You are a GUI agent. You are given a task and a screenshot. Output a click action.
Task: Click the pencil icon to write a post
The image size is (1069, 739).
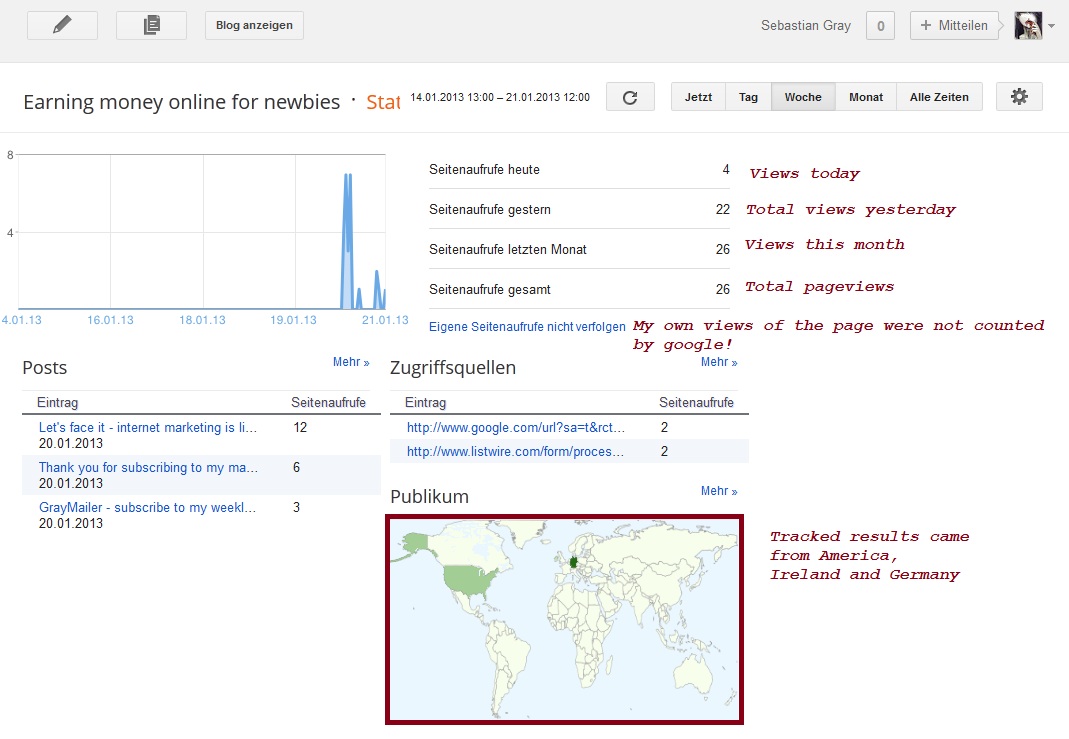pyautogui.click(x=62, y=26)
